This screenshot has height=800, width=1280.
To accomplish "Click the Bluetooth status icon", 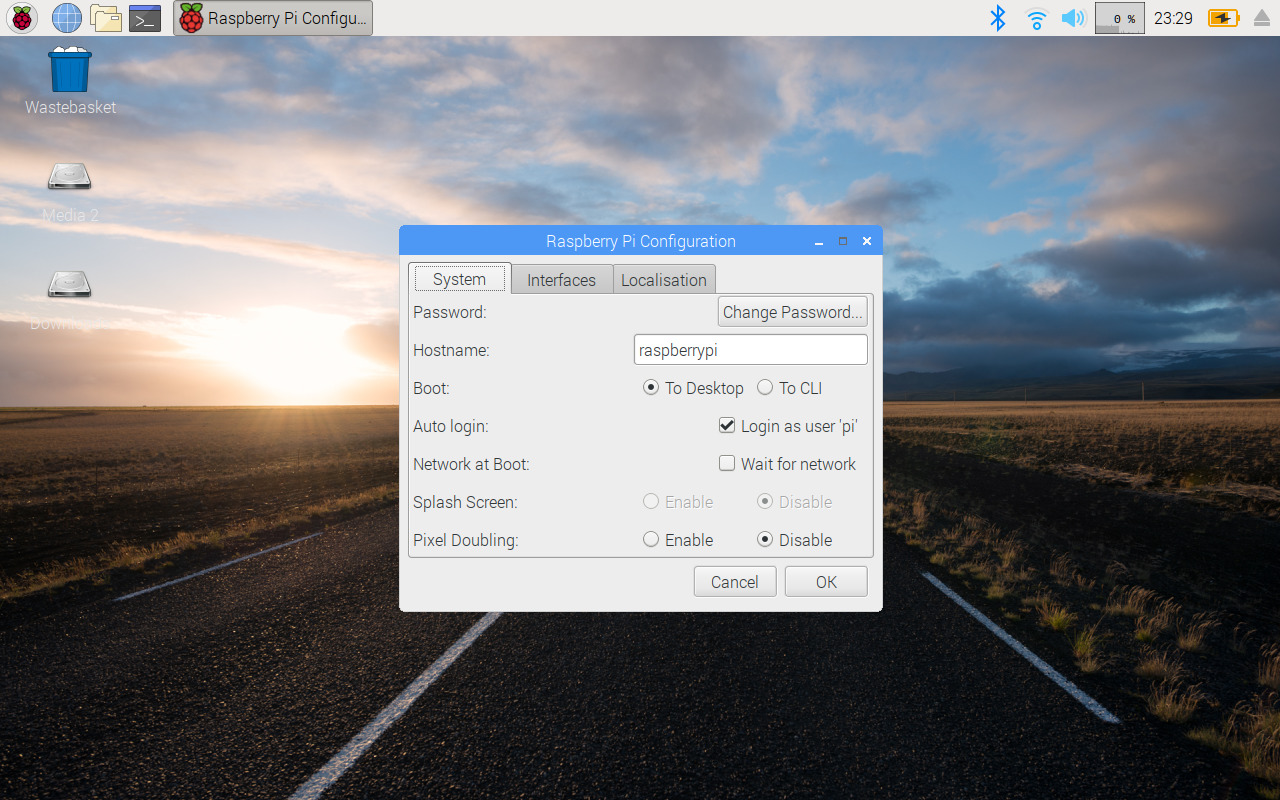I will click(997, 18).
